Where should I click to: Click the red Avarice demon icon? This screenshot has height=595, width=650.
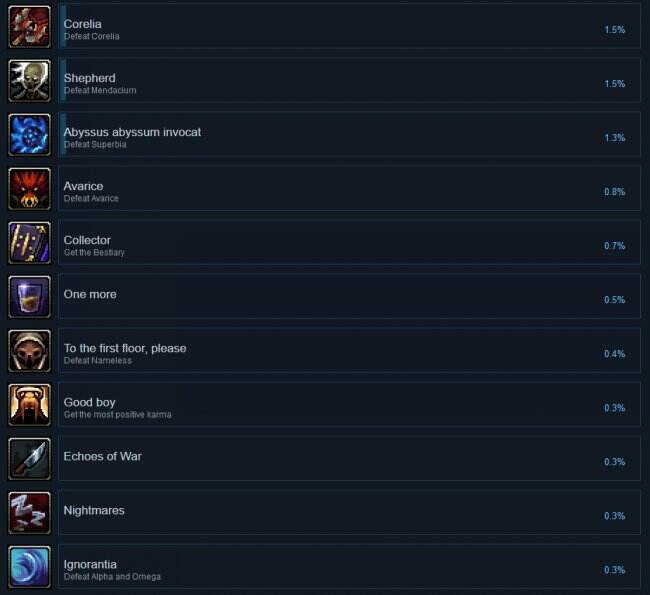pos(29,189)
